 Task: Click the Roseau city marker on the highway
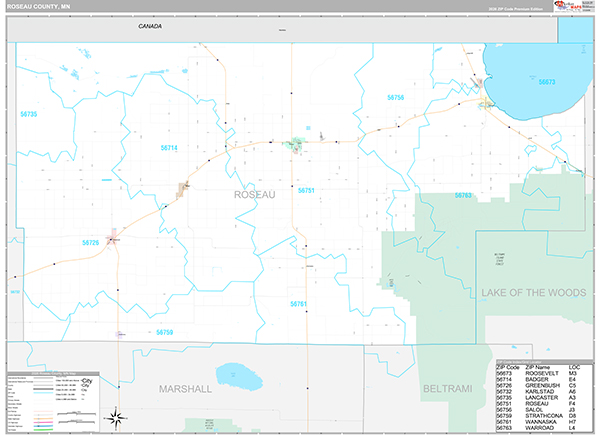pyautogui.click(x=296, y=144)
